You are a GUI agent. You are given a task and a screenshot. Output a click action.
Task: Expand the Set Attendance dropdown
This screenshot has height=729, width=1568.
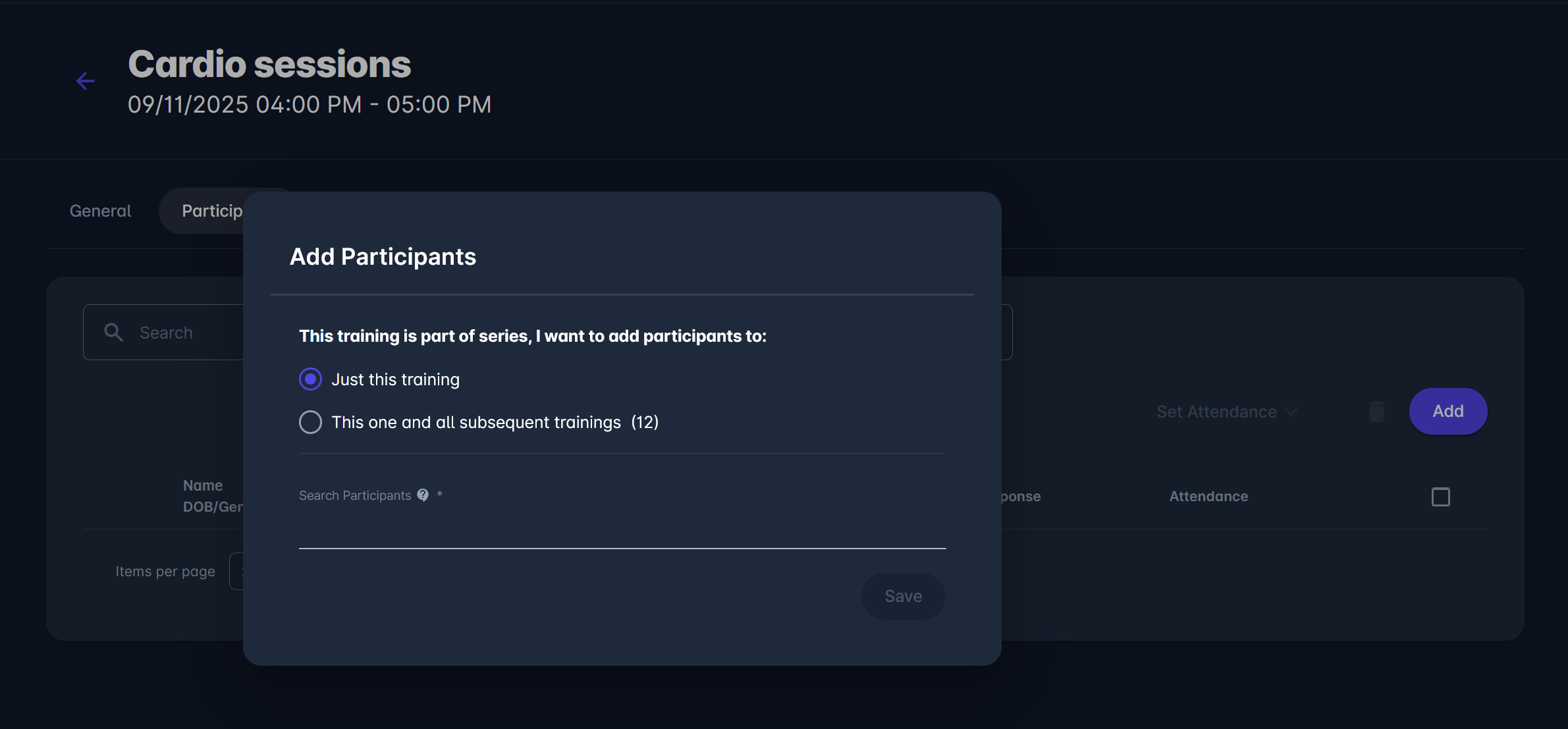pos(1226,412)
